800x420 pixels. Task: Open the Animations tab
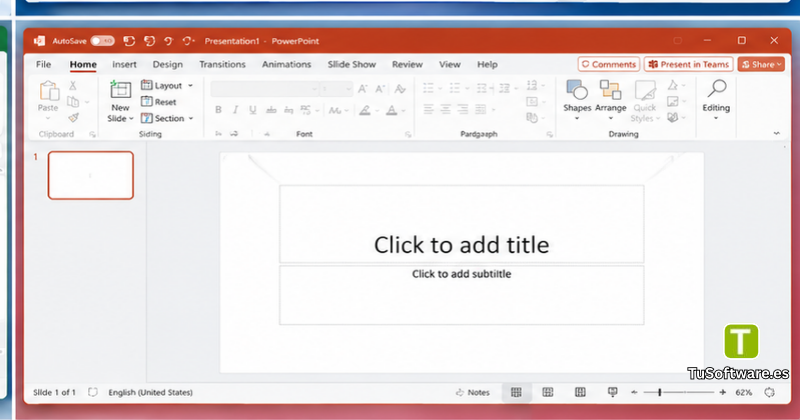point(286,64)
